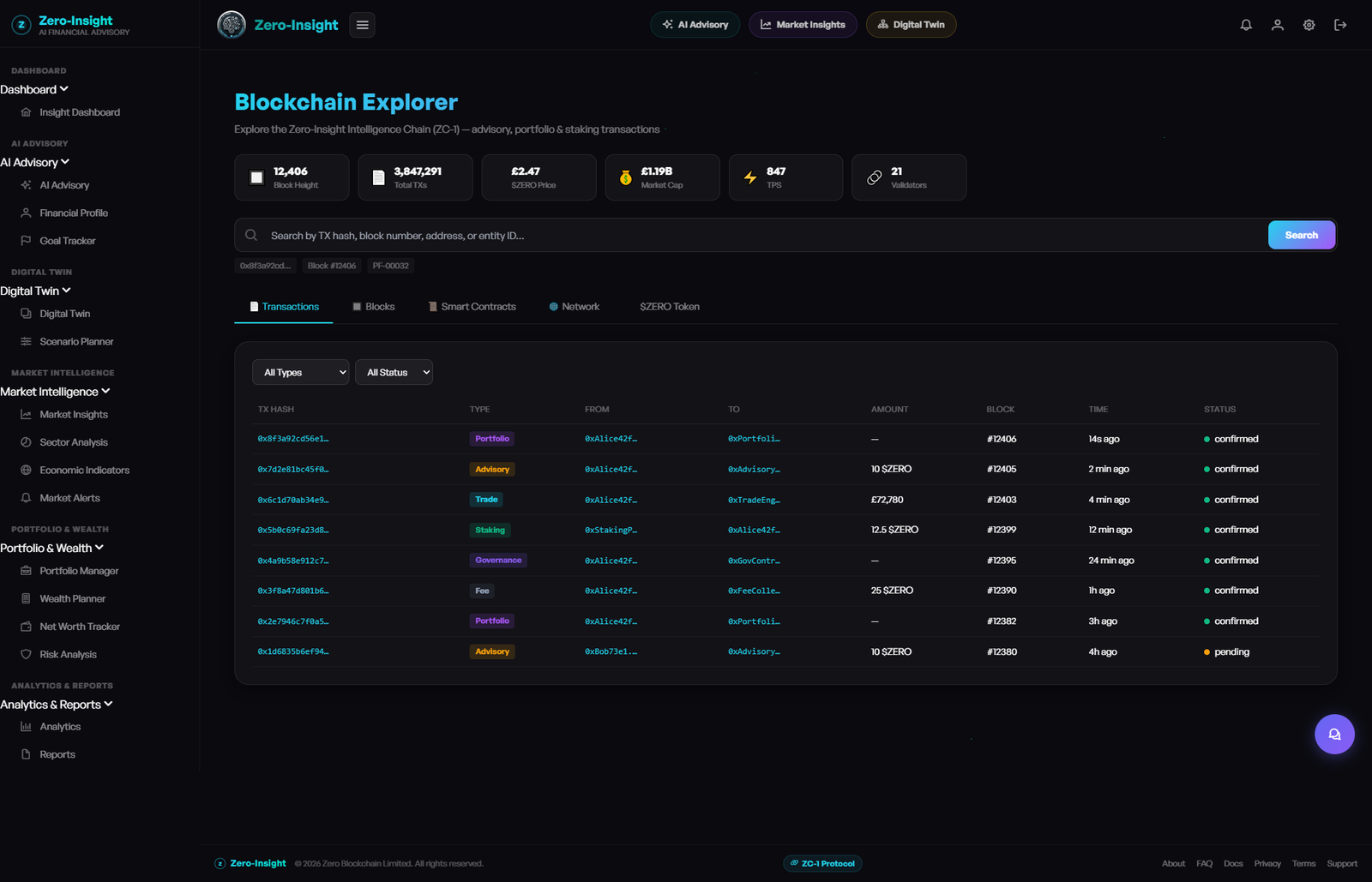1372x882 pixels.
Task: Collapse the Market Intelligence sidebar section
Action: [x=56, y=392]
